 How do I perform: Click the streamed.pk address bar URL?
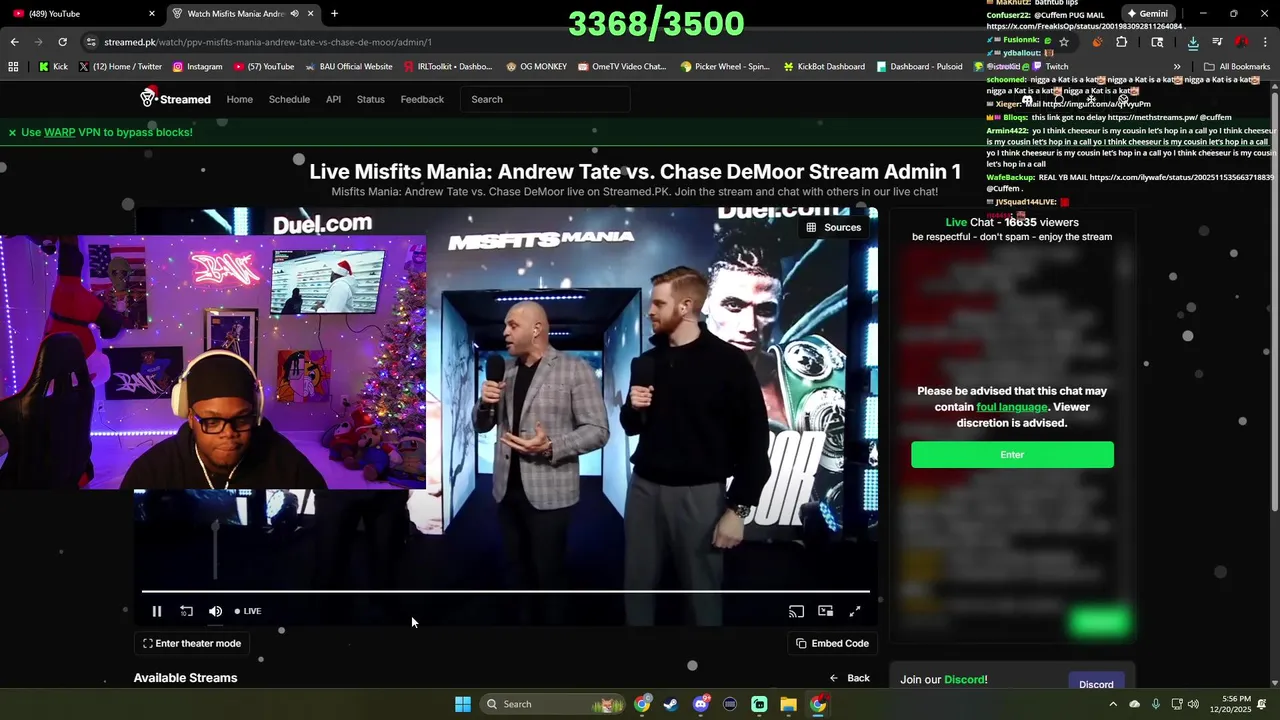268,42
